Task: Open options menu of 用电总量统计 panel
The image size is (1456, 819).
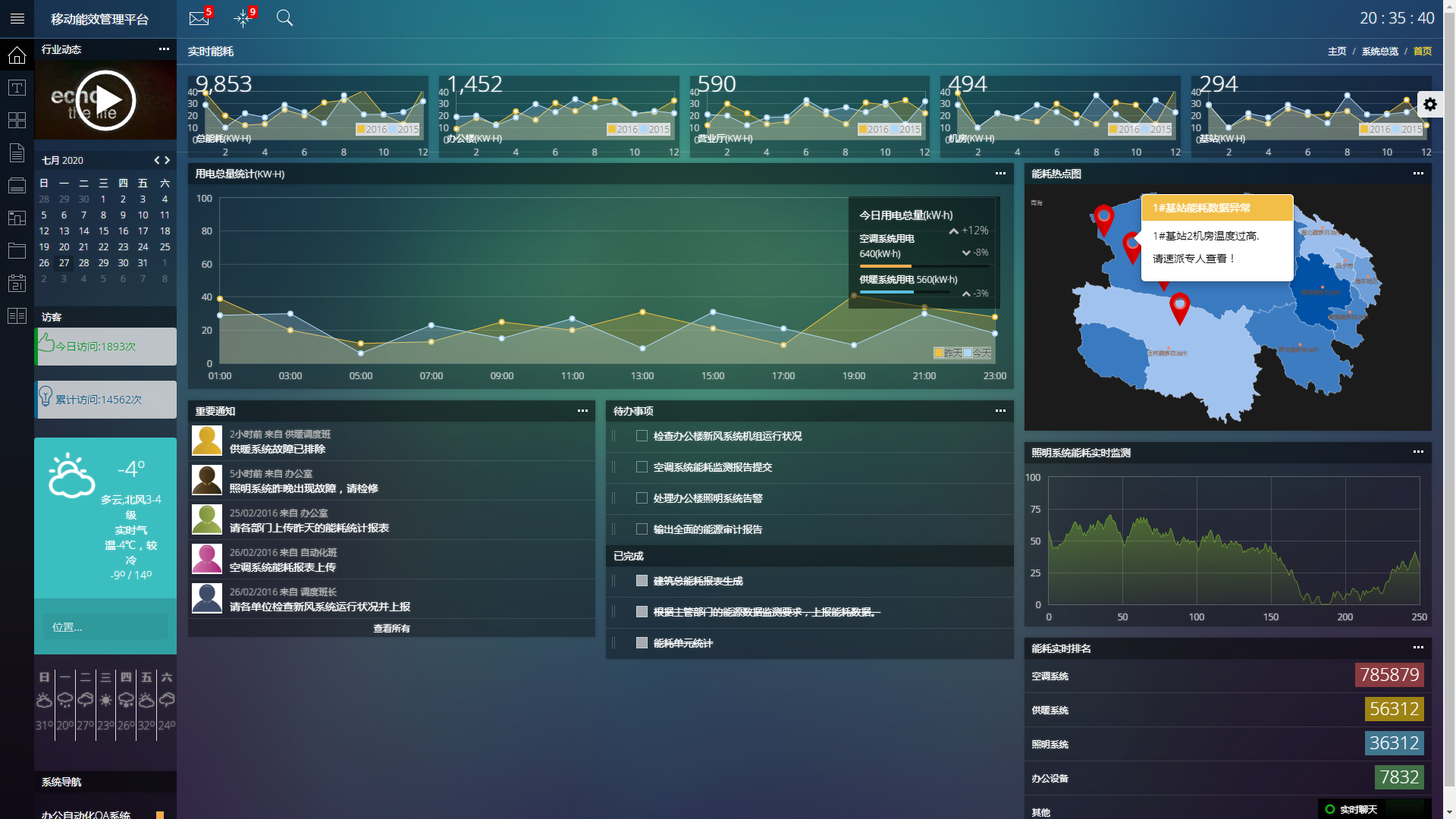Action: click(1000, 174)
